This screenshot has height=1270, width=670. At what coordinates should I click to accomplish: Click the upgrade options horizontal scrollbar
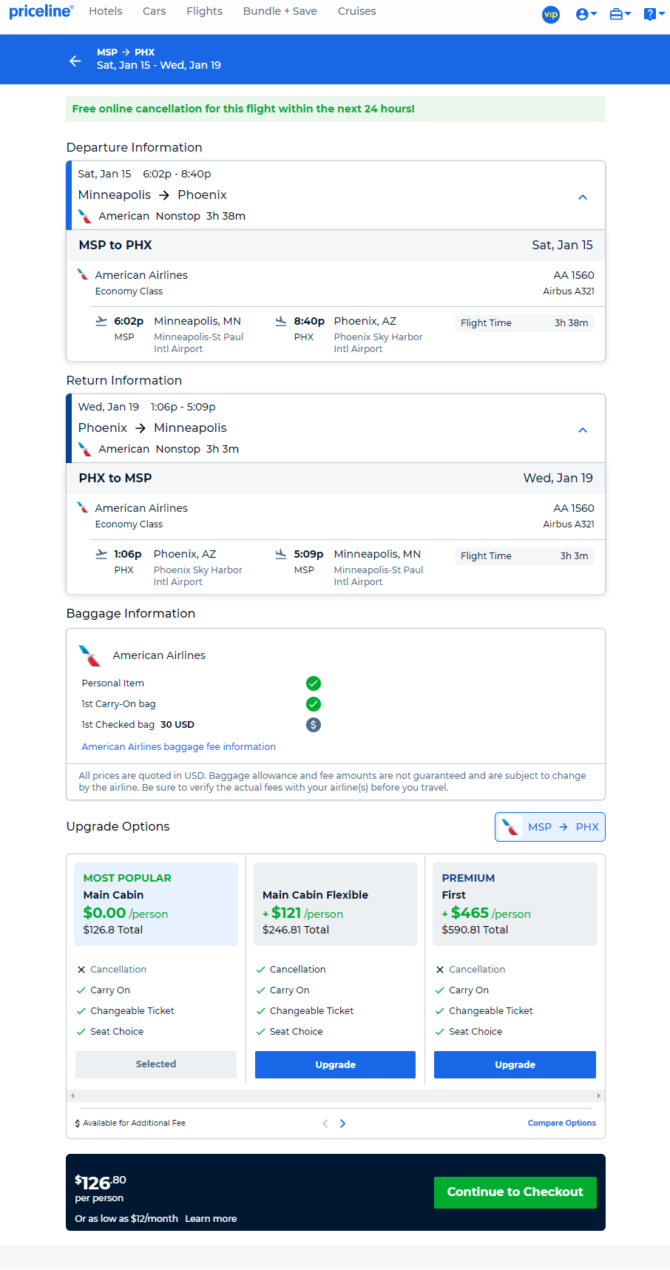(x=335, y=1096)
